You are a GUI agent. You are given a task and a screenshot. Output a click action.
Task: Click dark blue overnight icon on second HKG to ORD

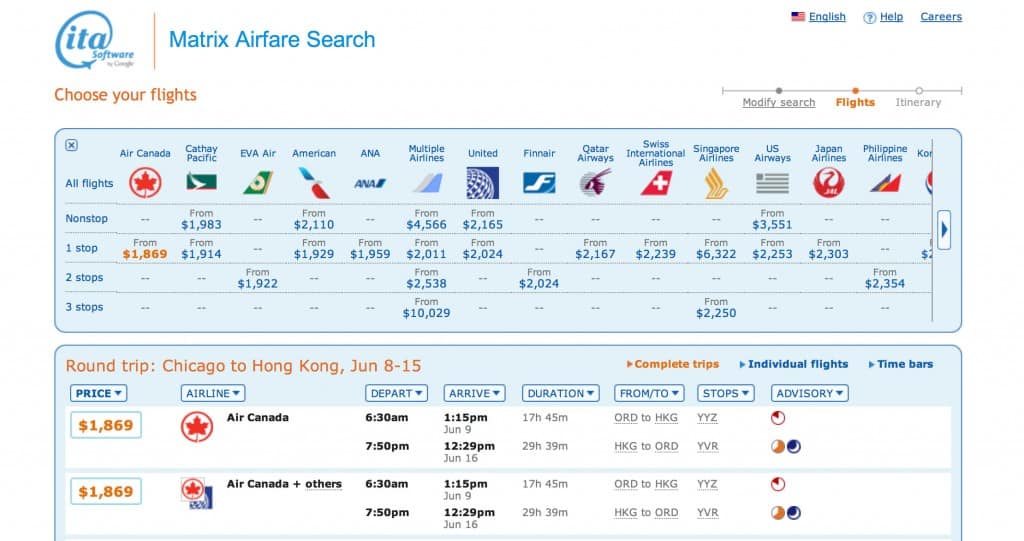(794, 513)
